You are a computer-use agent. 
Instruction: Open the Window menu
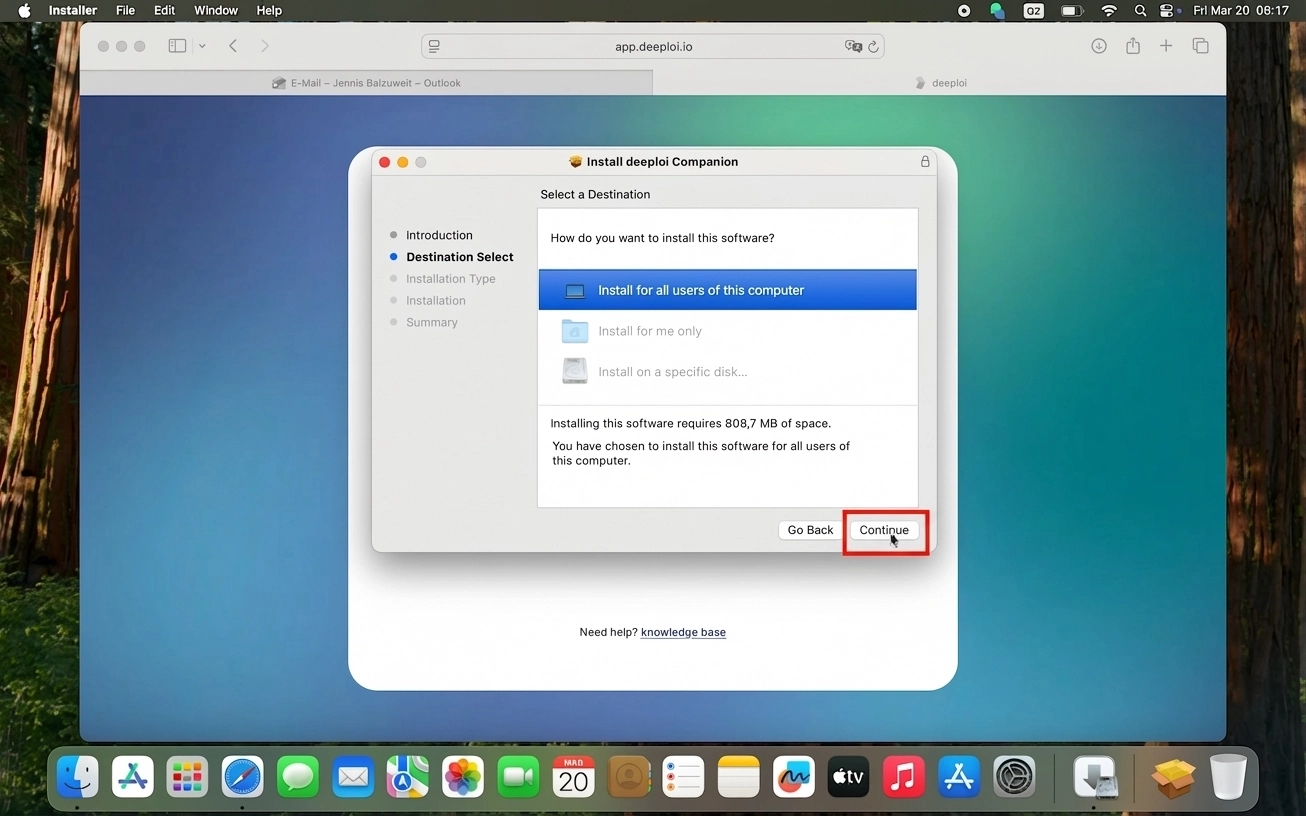216,10
